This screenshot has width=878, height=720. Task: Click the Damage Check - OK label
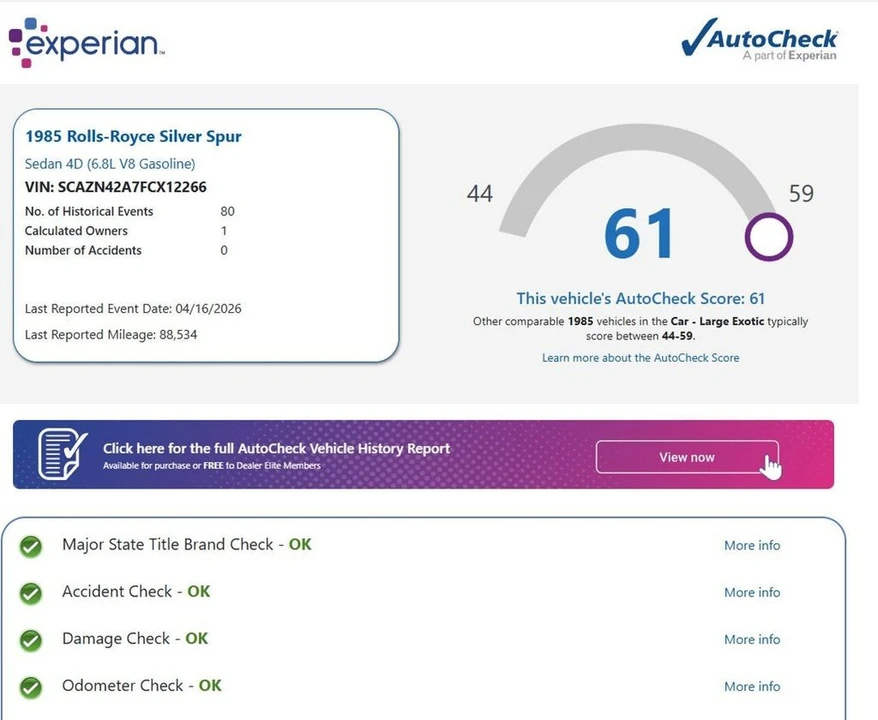(x=135, y=638)
